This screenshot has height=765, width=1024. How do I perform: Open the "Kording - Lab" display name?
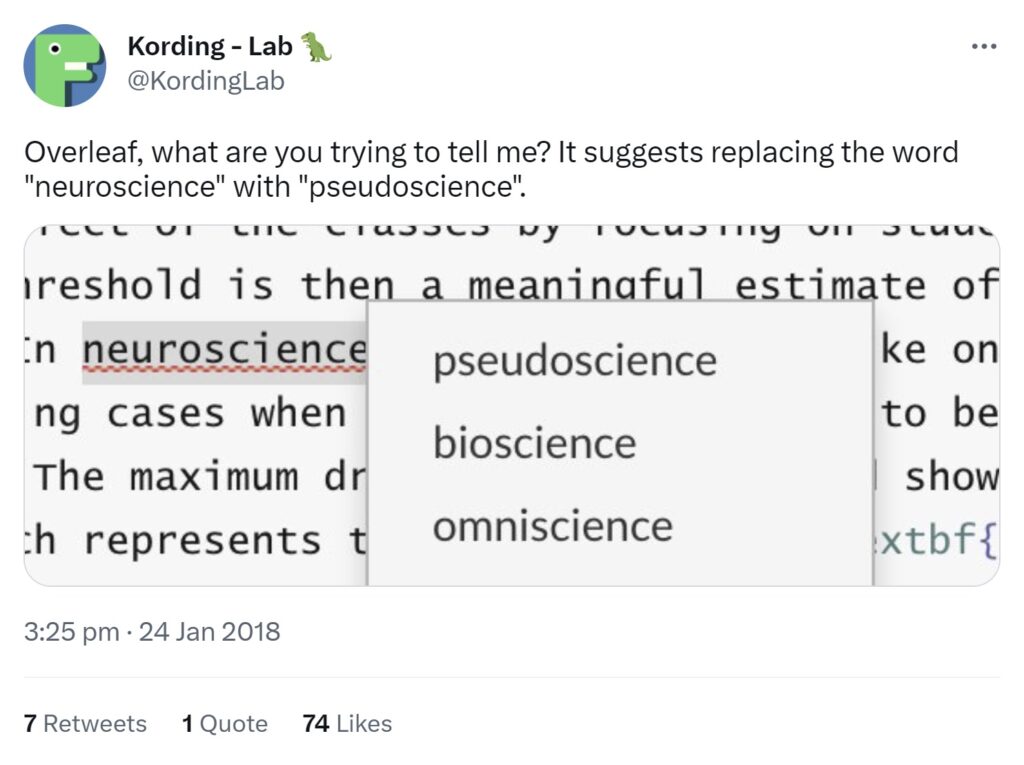pos(210,47)
